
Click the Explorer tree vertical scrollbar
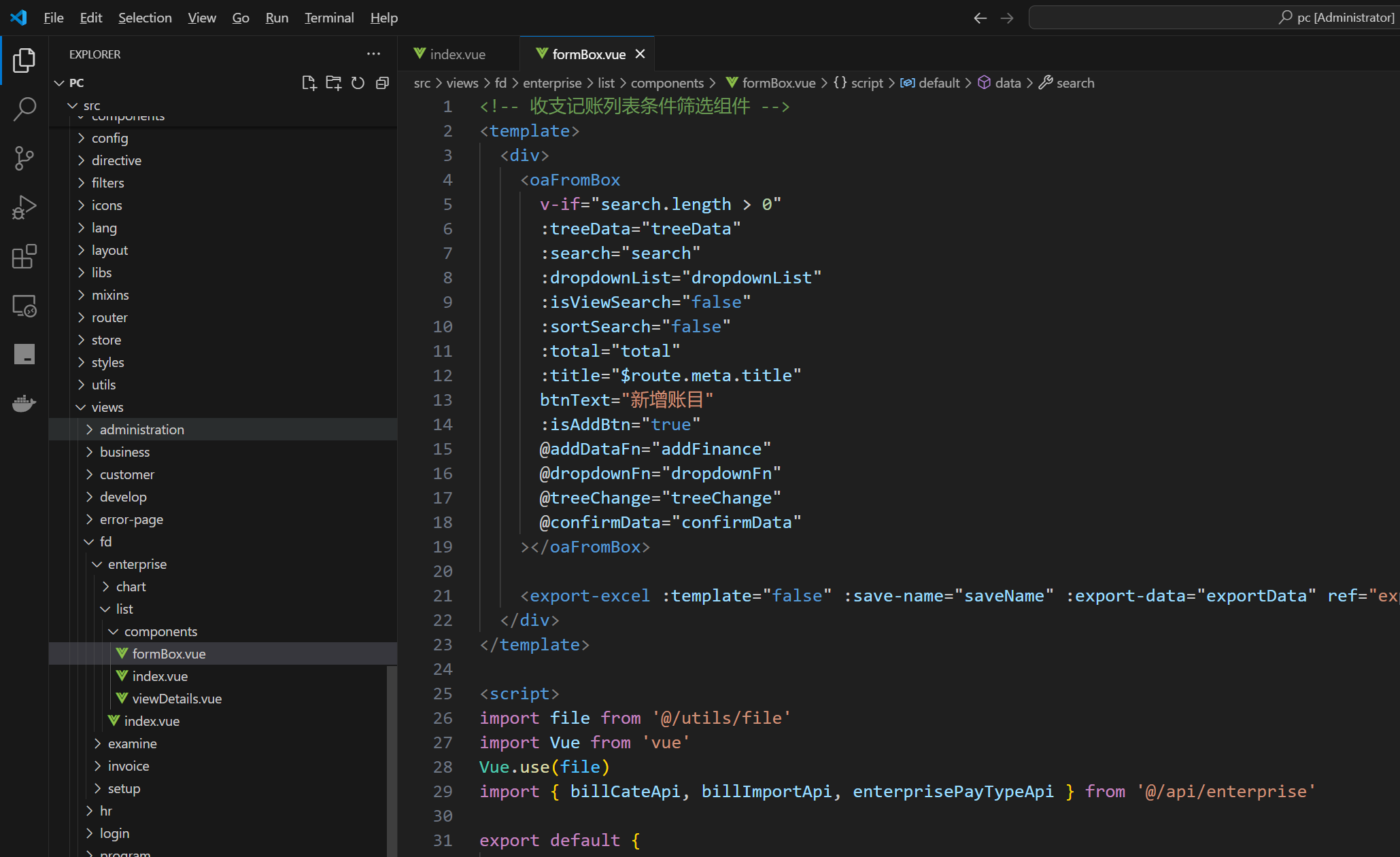pyautogui.click(x=392, y=761)
